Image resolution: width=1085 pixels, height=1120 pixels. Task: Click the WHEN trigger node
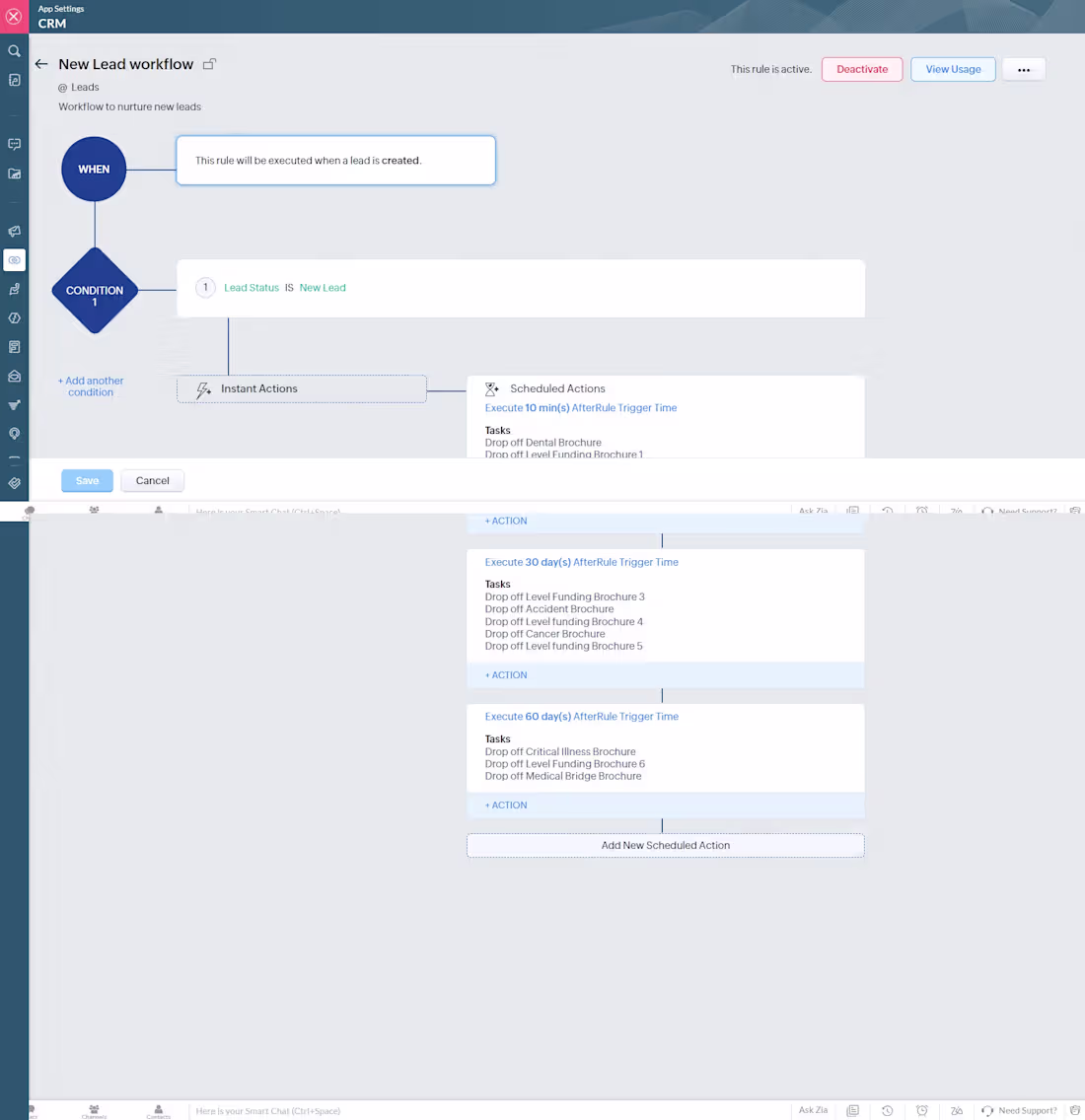coord(94,170)
